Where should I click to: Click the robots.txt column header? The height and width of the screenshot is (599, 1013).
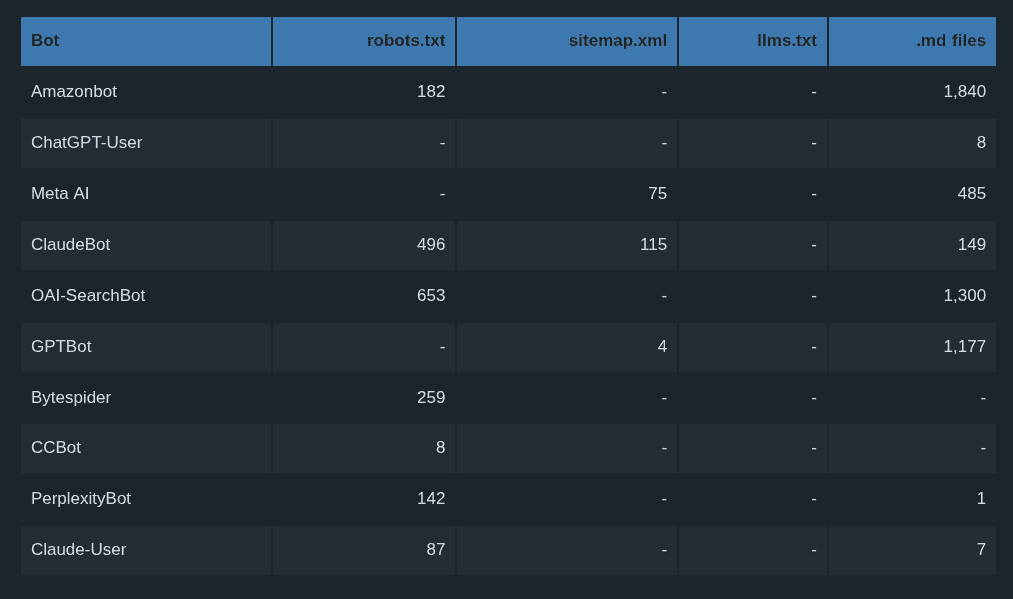[x=405, y=41]
